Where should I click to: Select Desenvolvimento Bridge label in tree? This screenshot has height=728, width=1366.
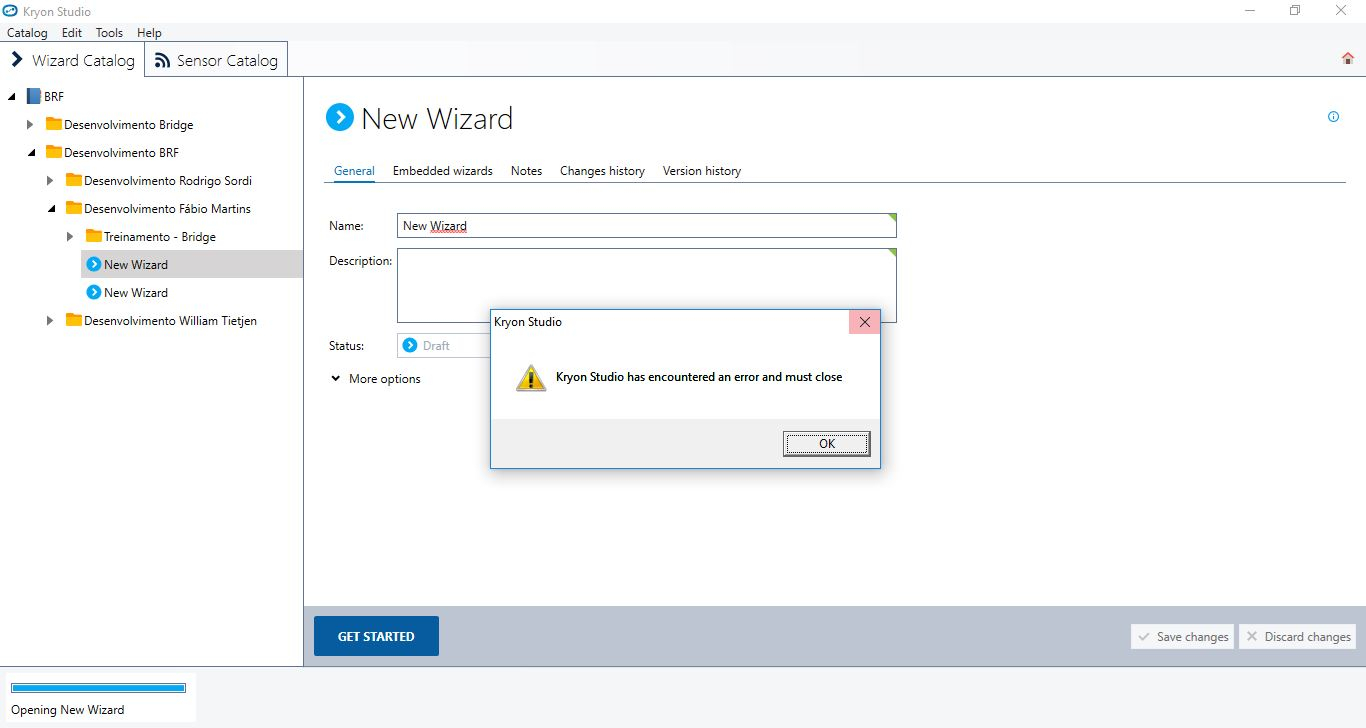[x=129, y=124]
